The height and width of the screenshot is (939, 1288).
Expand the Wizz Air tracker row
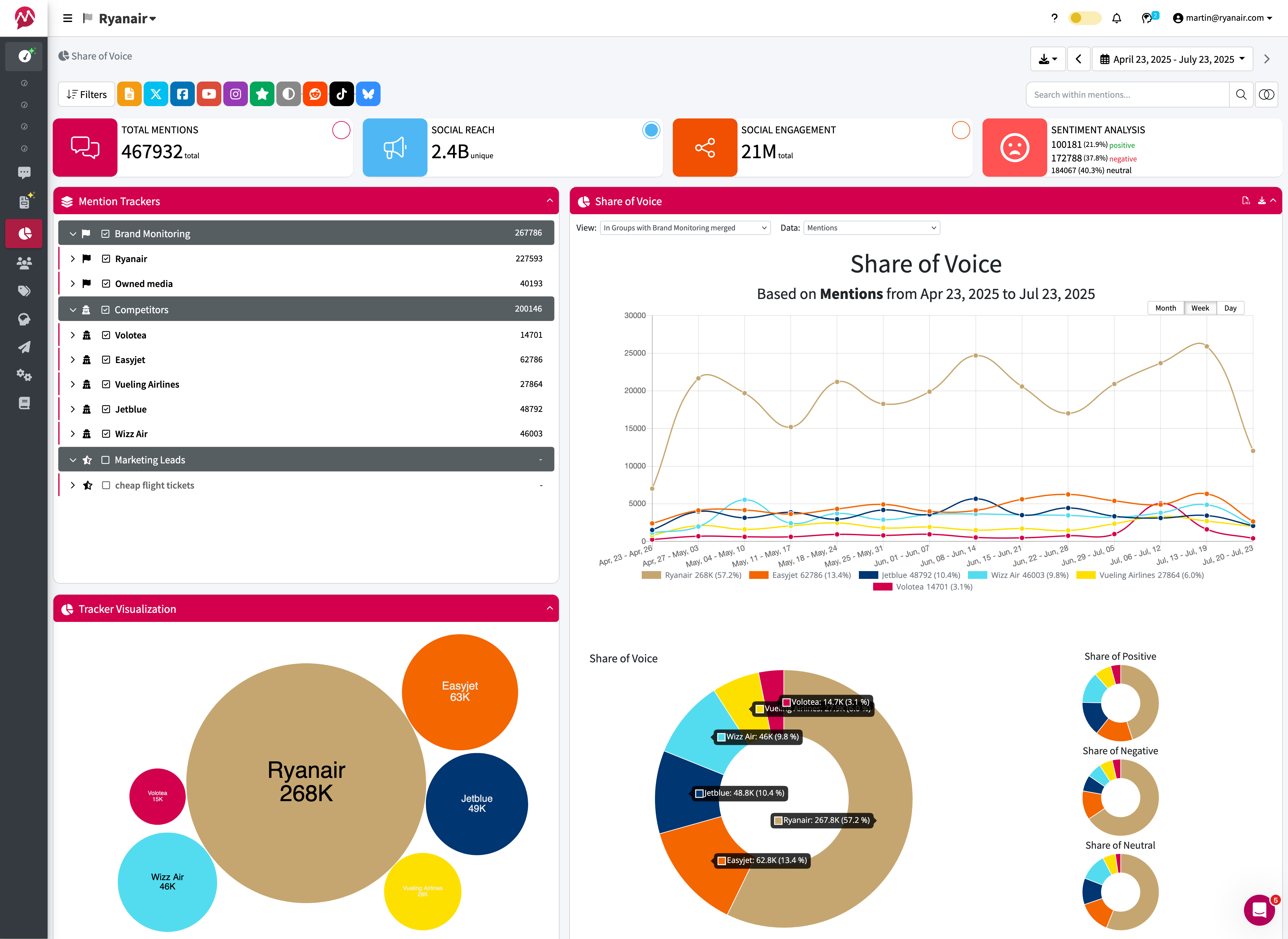tap(73, 434)
